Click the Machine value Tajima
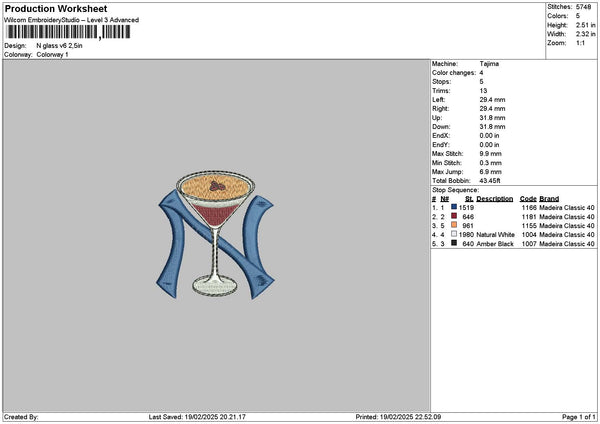This screenshot has width=600, height=424. click(489, 64)
